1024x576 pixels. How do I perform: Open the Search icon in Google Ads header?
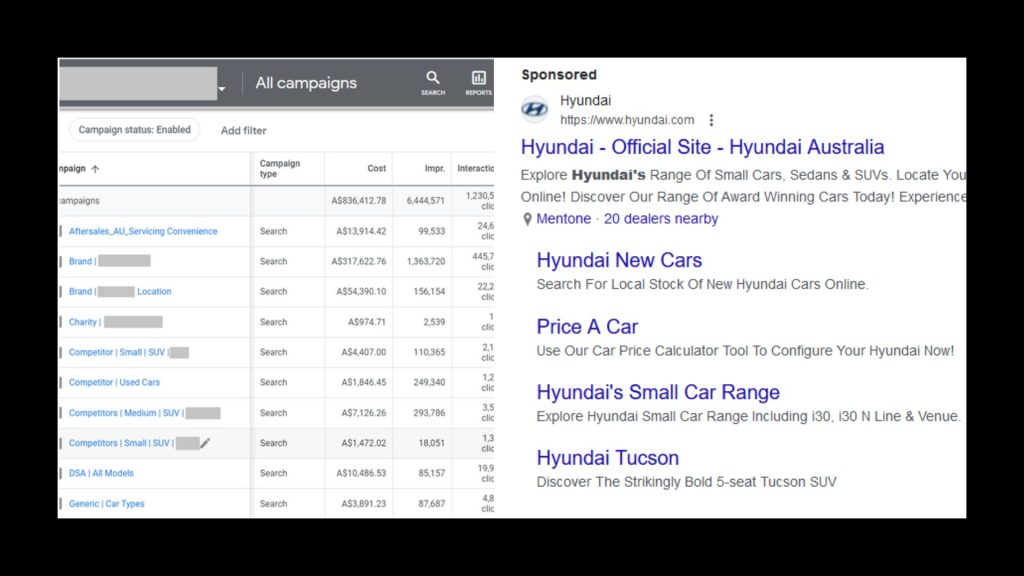[432, 83]
